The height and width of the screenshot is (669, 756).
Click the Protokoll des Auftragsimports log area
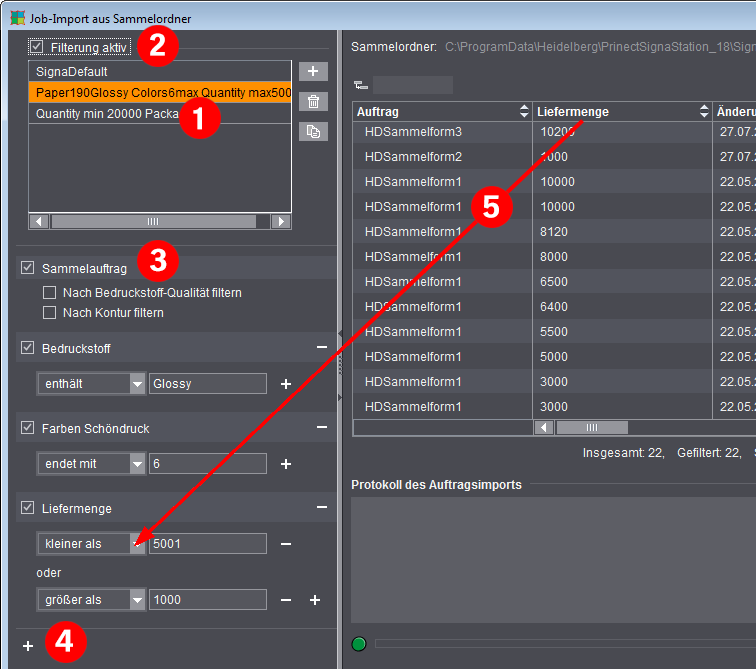(x=554, y=560)
